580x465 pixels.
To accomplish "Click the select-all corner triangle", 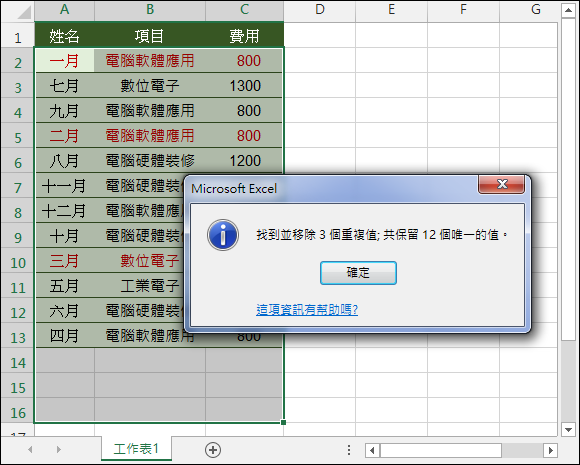I will pos(24,12).
